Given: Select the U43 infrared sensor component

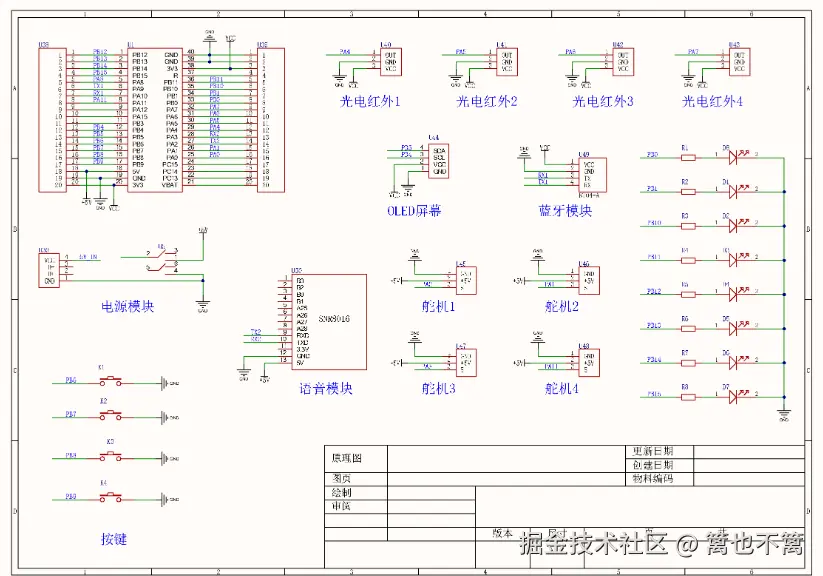Looking at the screenshot, I should pos(739,62).
